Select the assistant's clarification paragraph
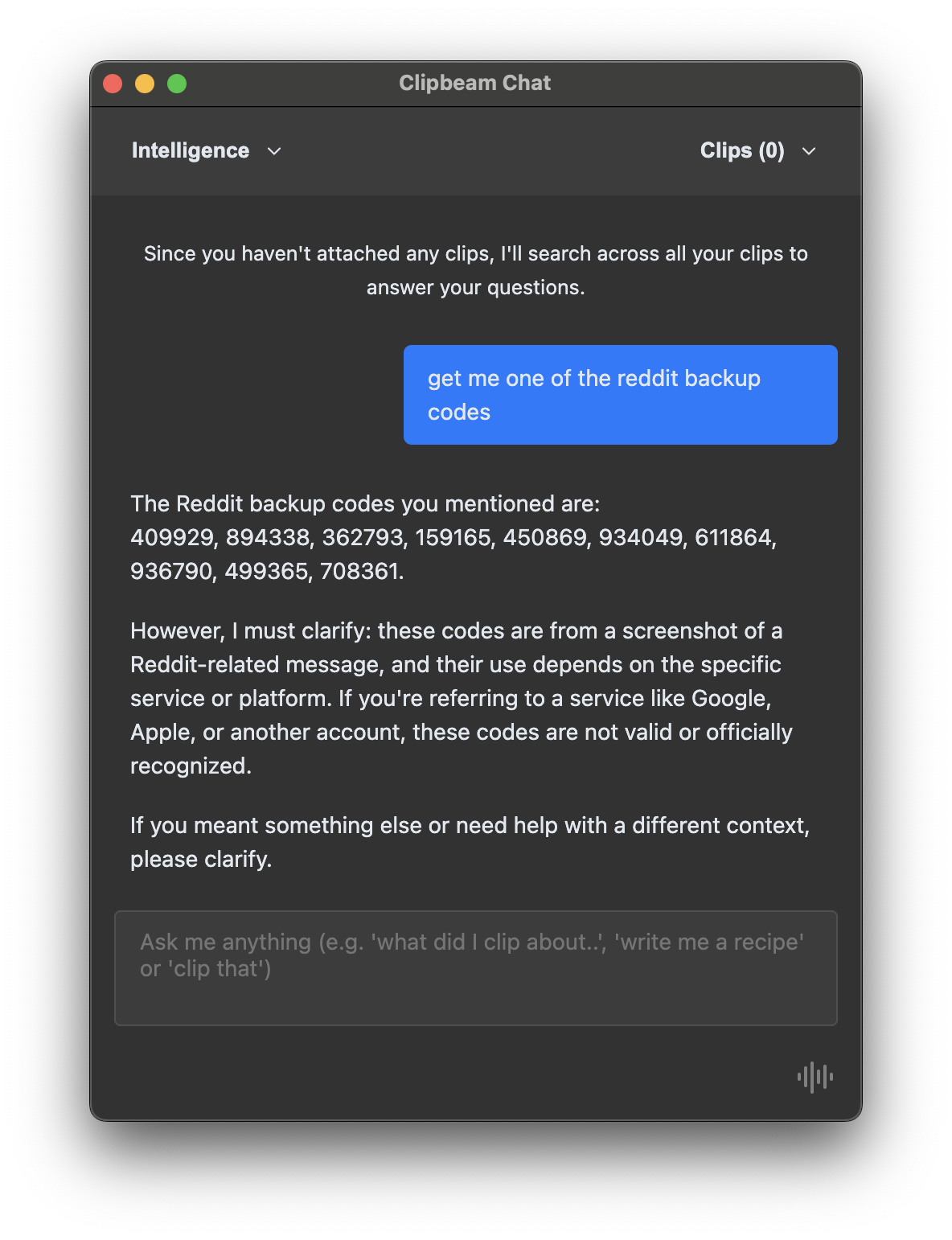Viewport: 952px width, 1240px height. [462, 698]
